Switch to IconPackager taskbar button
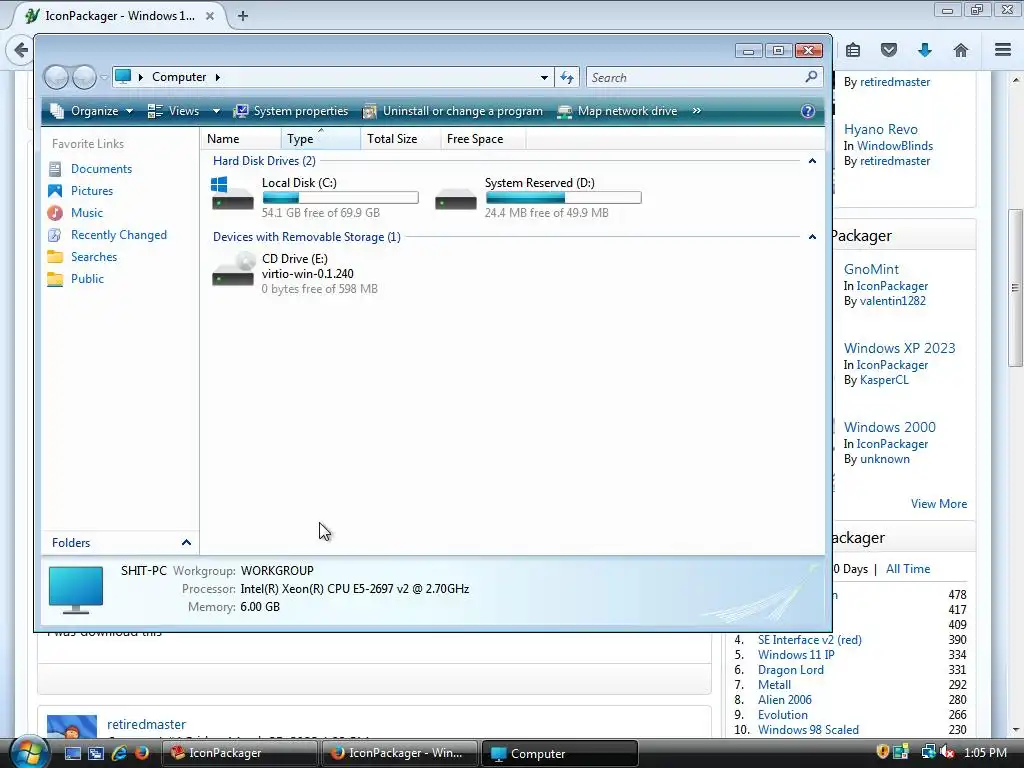This screenshot has width=1024, height=768. (239, 753)
